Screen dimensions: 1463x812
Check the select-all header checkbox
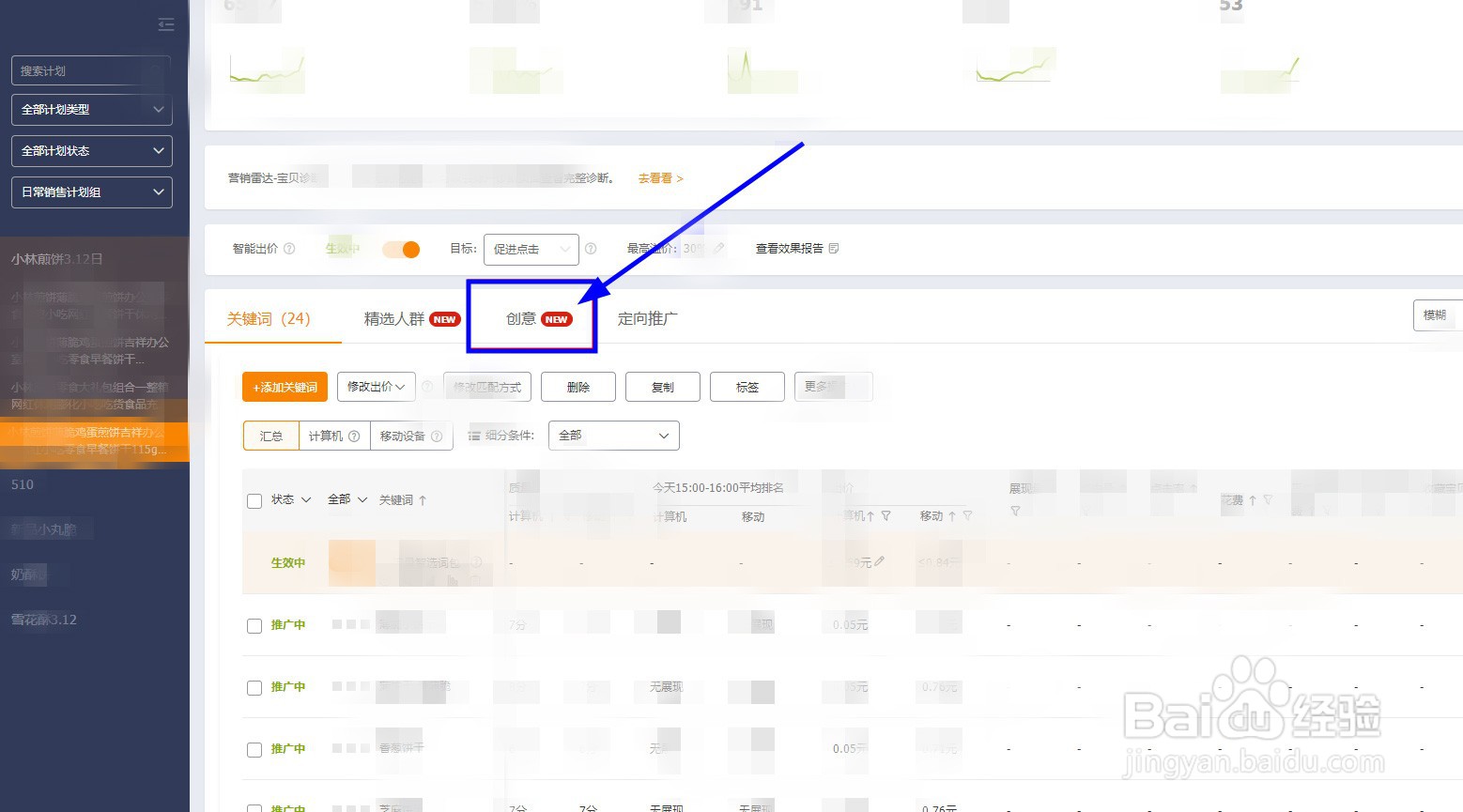click(x=254, y=501)
